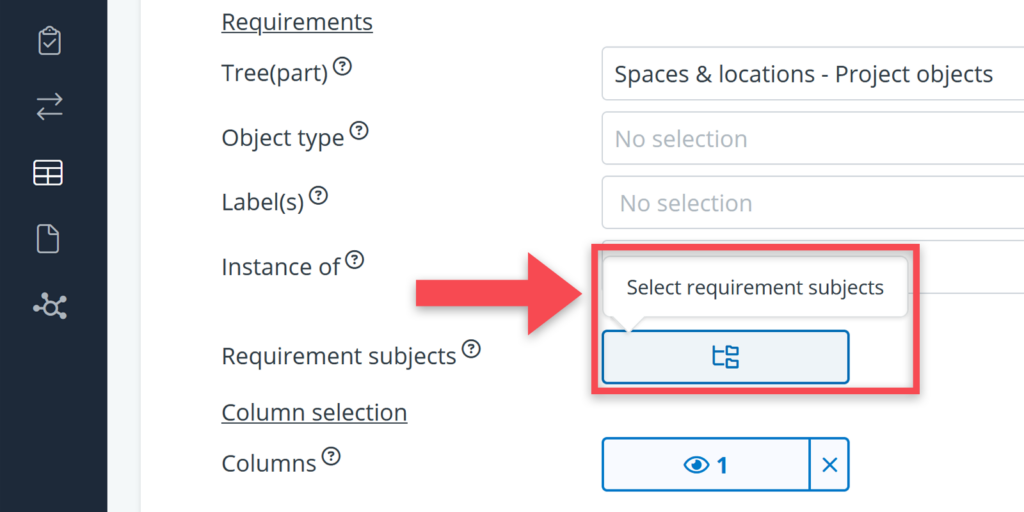Click the Requirements section heading
Image resolution: width=1024 pixels, height=512 pixels.
click(297, 22)
